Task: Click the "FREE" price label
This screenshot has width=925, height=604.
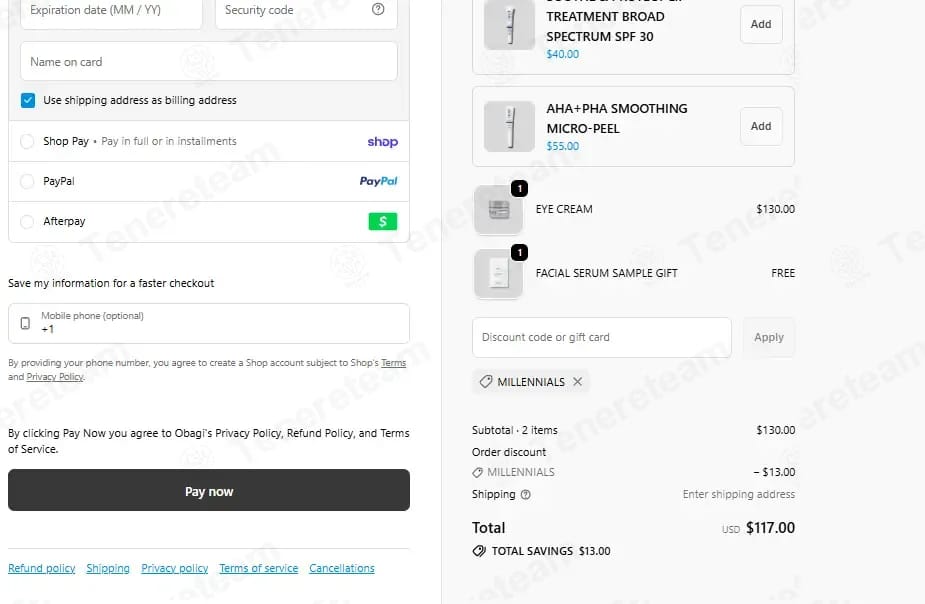Action: click(783, 273)
